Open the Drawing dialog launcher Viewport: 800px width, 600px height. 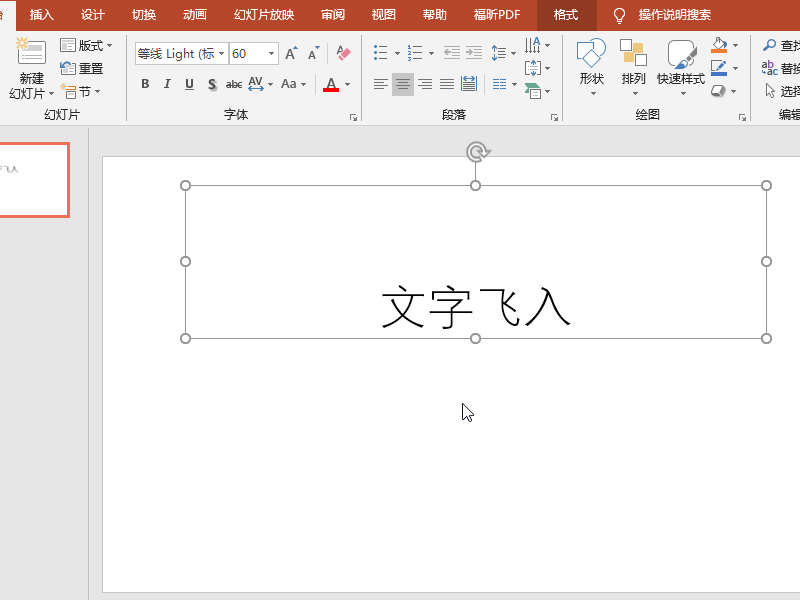click(742, 118)
